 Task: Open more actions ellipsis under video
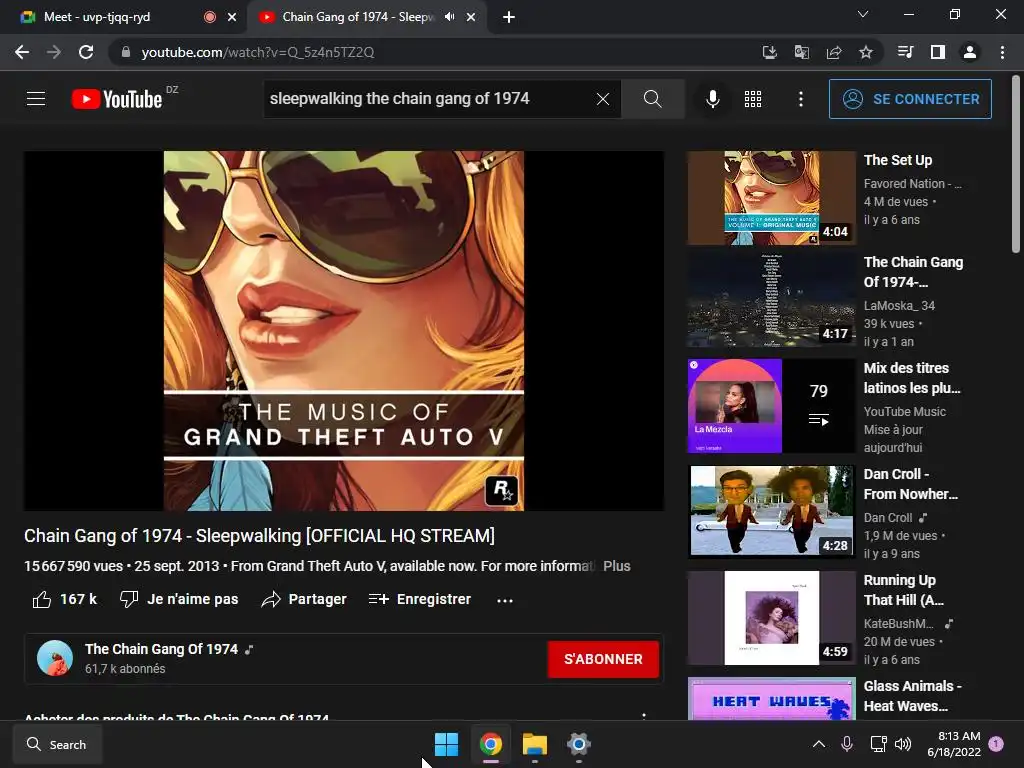point(505,600)
